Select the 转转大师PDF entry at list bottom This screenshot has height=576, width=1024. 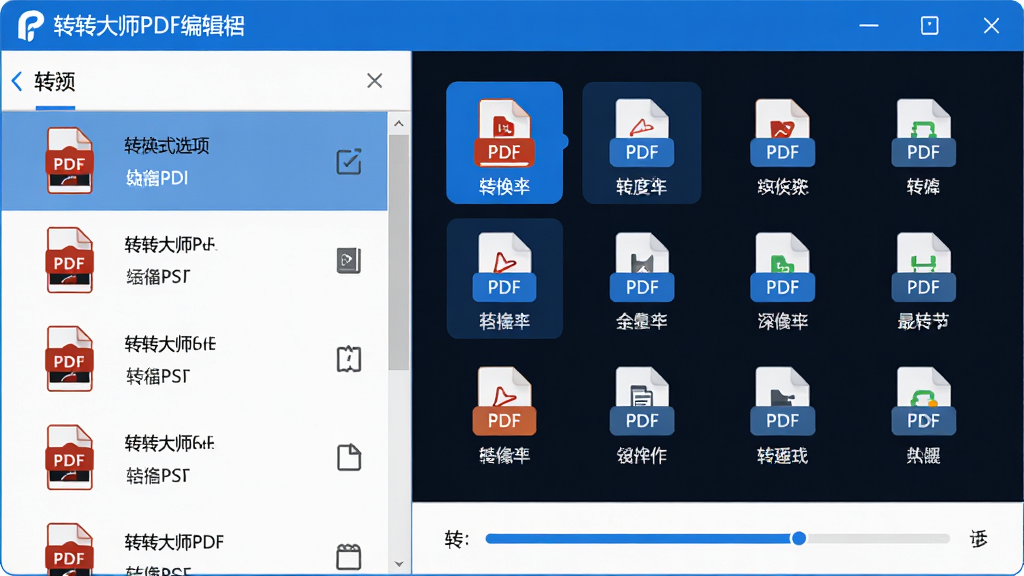coord(174,542)
